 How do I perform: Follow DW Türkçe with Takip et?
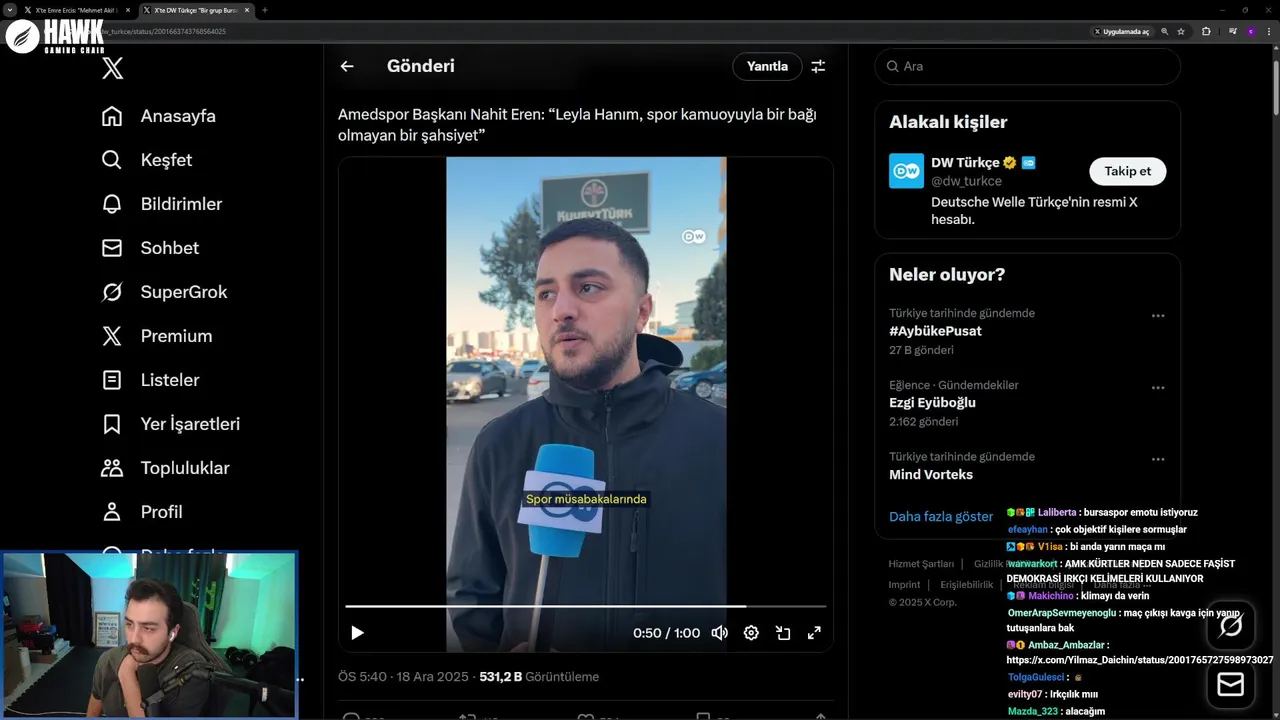pyautogui.click(x=1127, y=171)
